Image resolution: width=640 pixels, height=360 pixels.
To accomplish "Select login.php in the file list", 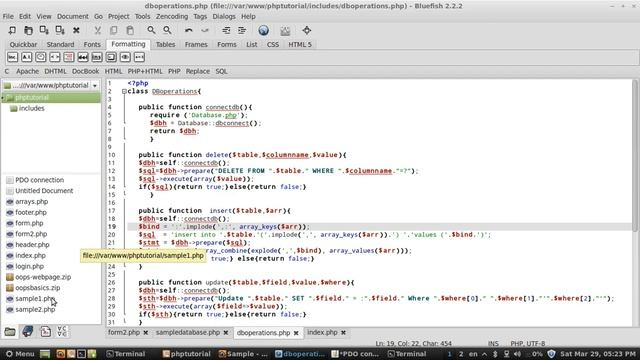I will pos(29,266).
